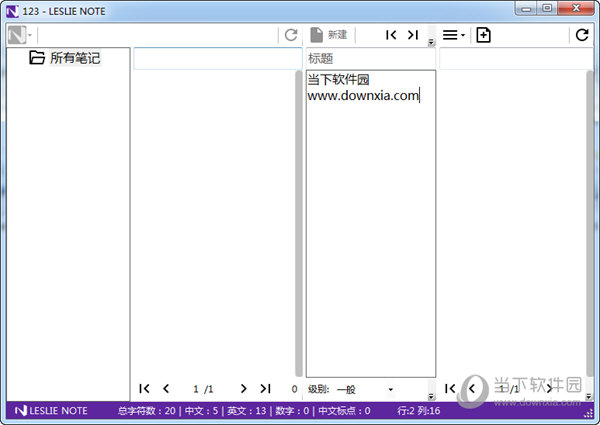Image resolution: width=600 pixels, height=425 pixels.
Task: Minimize the Leslie Note window
Action: (x=527, y=8)
